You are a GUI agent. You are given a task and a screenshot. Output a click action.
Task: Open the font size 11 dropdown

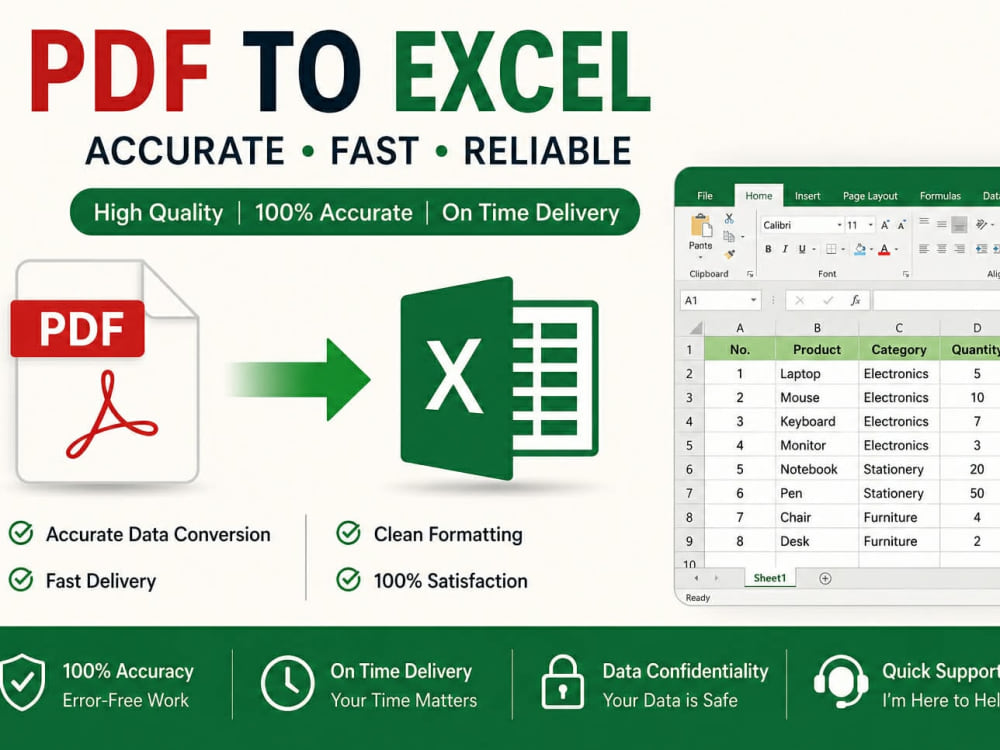(x=871, y=225)
